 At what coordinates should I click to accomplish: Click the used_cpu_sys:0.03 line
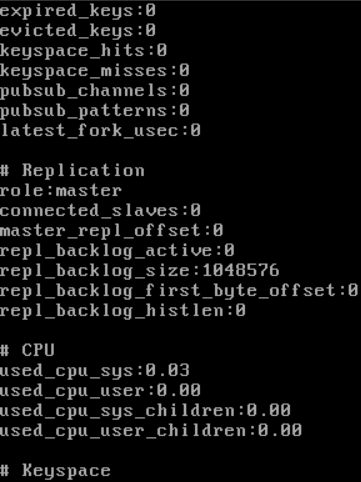[95, 372]
